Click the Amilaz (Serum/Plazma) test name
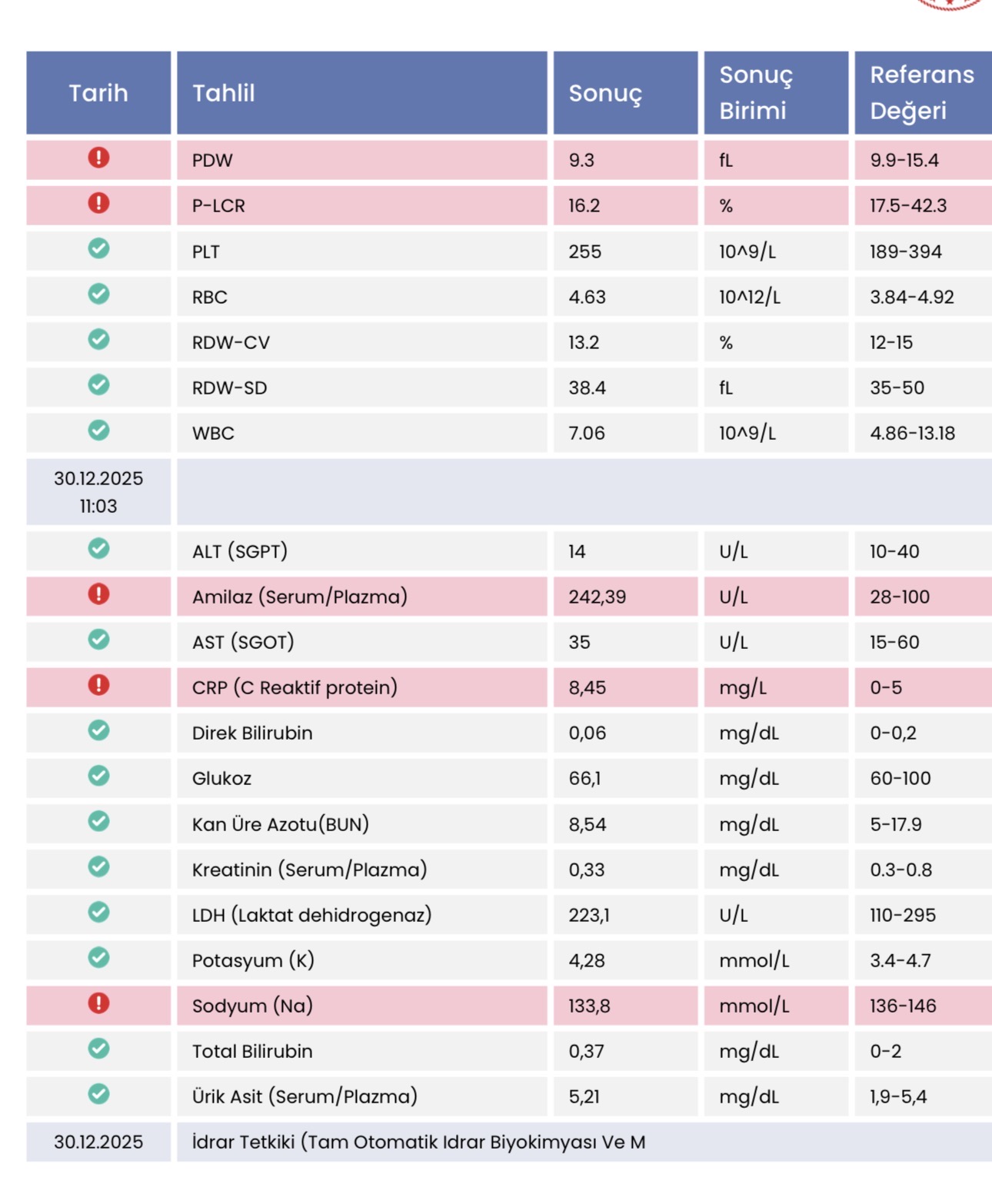 (x=300, y=597)
